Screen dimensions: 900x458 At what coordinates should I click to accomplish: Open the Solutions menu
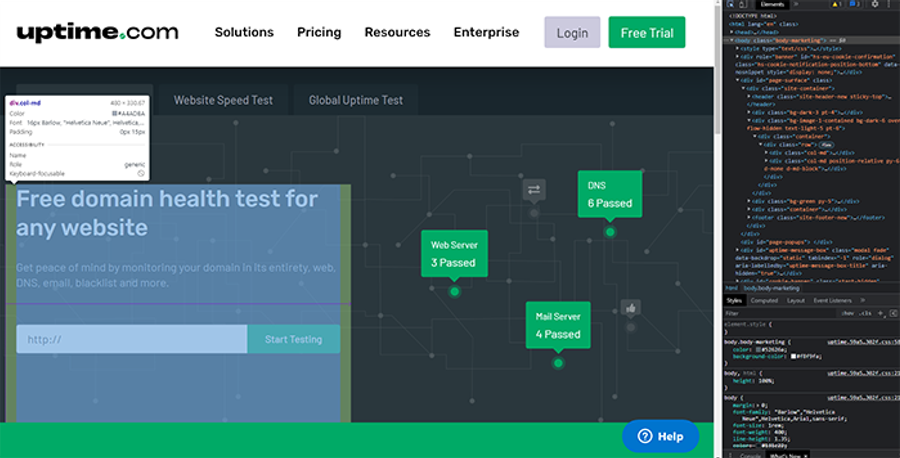[244, 32]
